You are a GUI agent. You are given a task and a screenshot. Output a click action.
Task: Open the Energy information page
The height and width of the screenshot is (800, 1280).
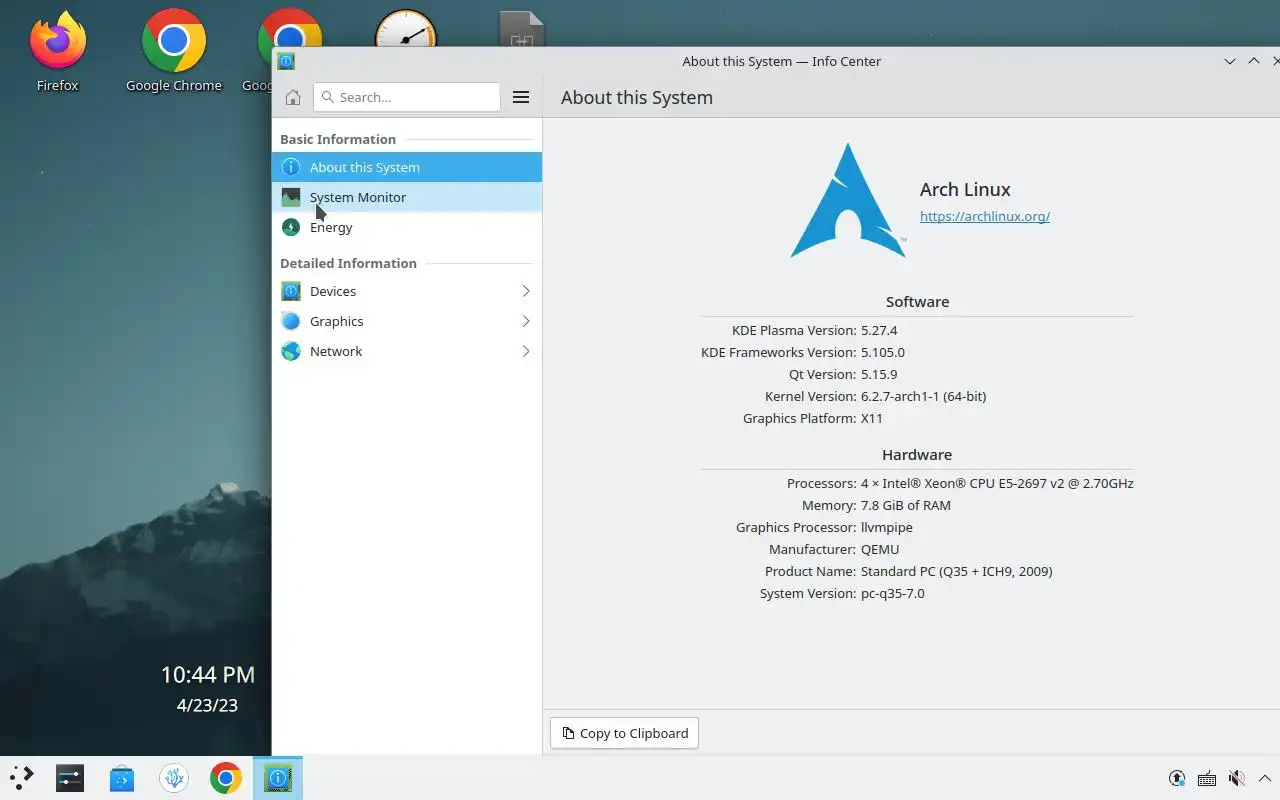click(407, 227)
